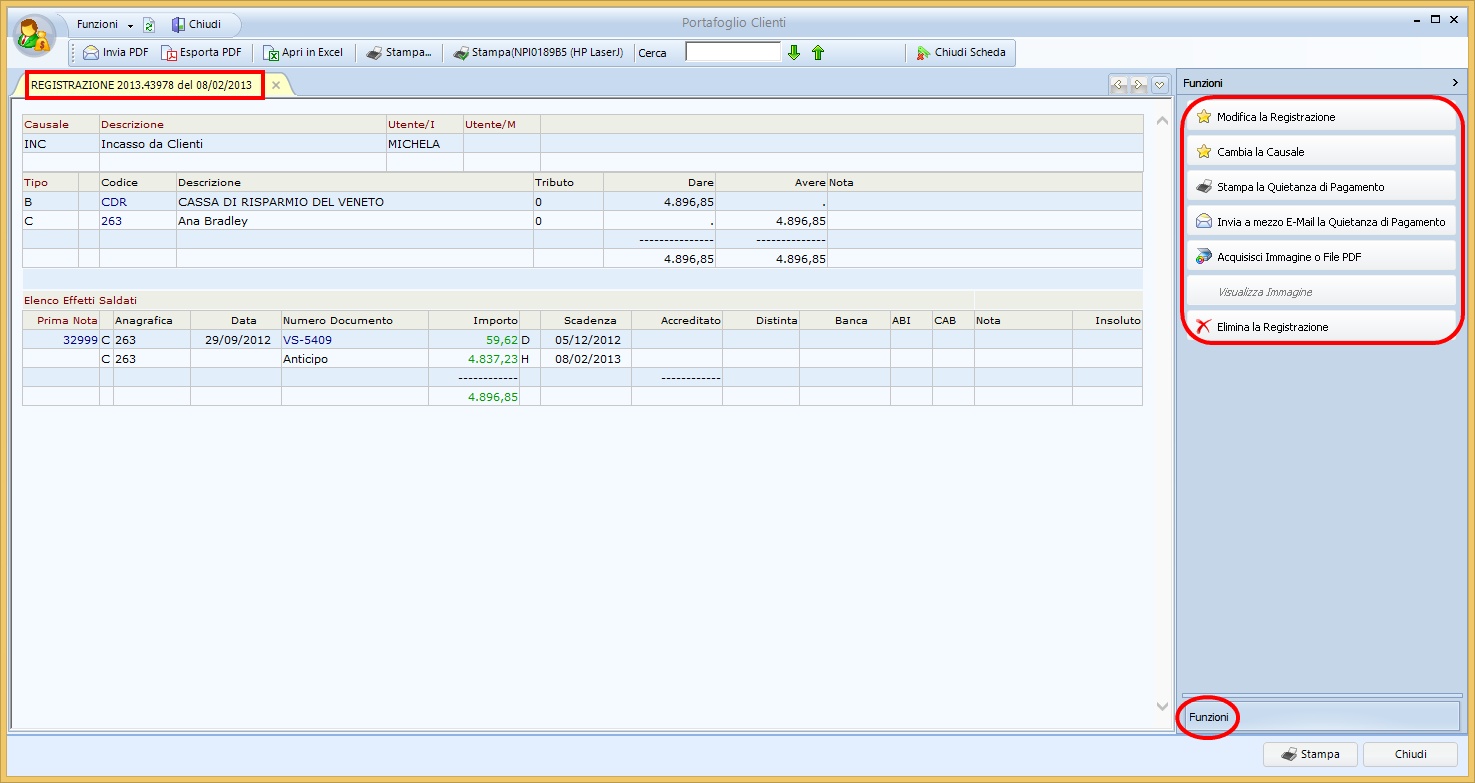The image size is (1475, 783).
Task: Close the REGISTRAZIONE tab with its X
Action: pyautogui.click(x=276, y=85)
